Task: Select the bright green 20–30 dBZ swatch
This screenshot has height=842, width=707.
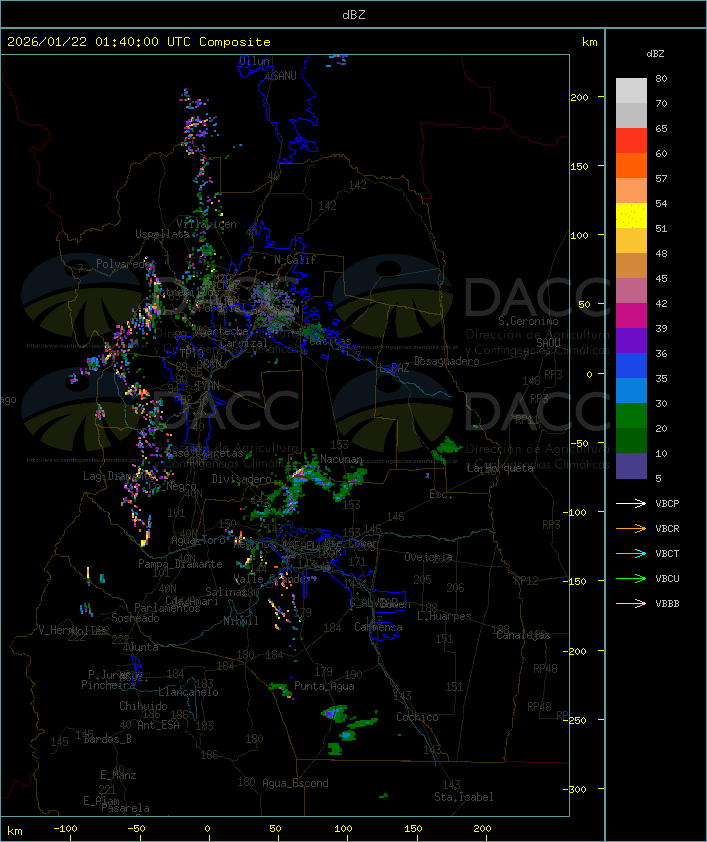Action: point(631,416)
